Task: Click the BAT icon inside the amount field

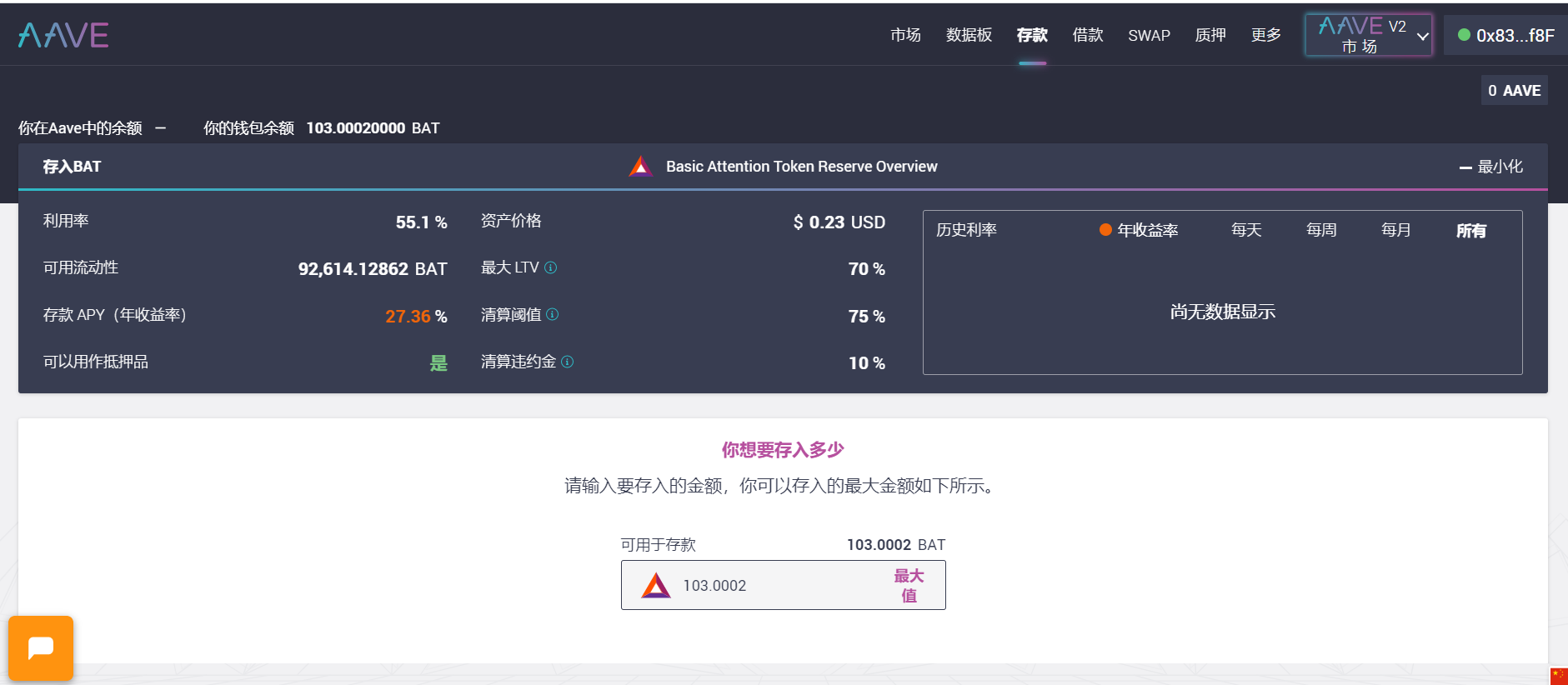Action: [656, 585]
